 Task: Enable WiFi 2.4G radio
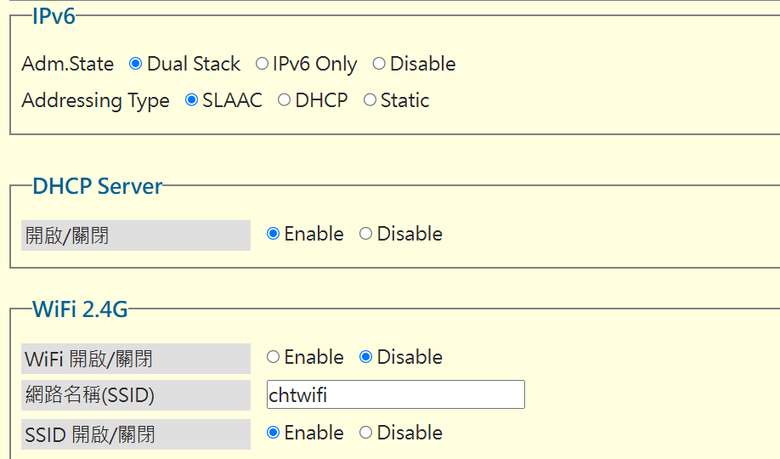273,357
